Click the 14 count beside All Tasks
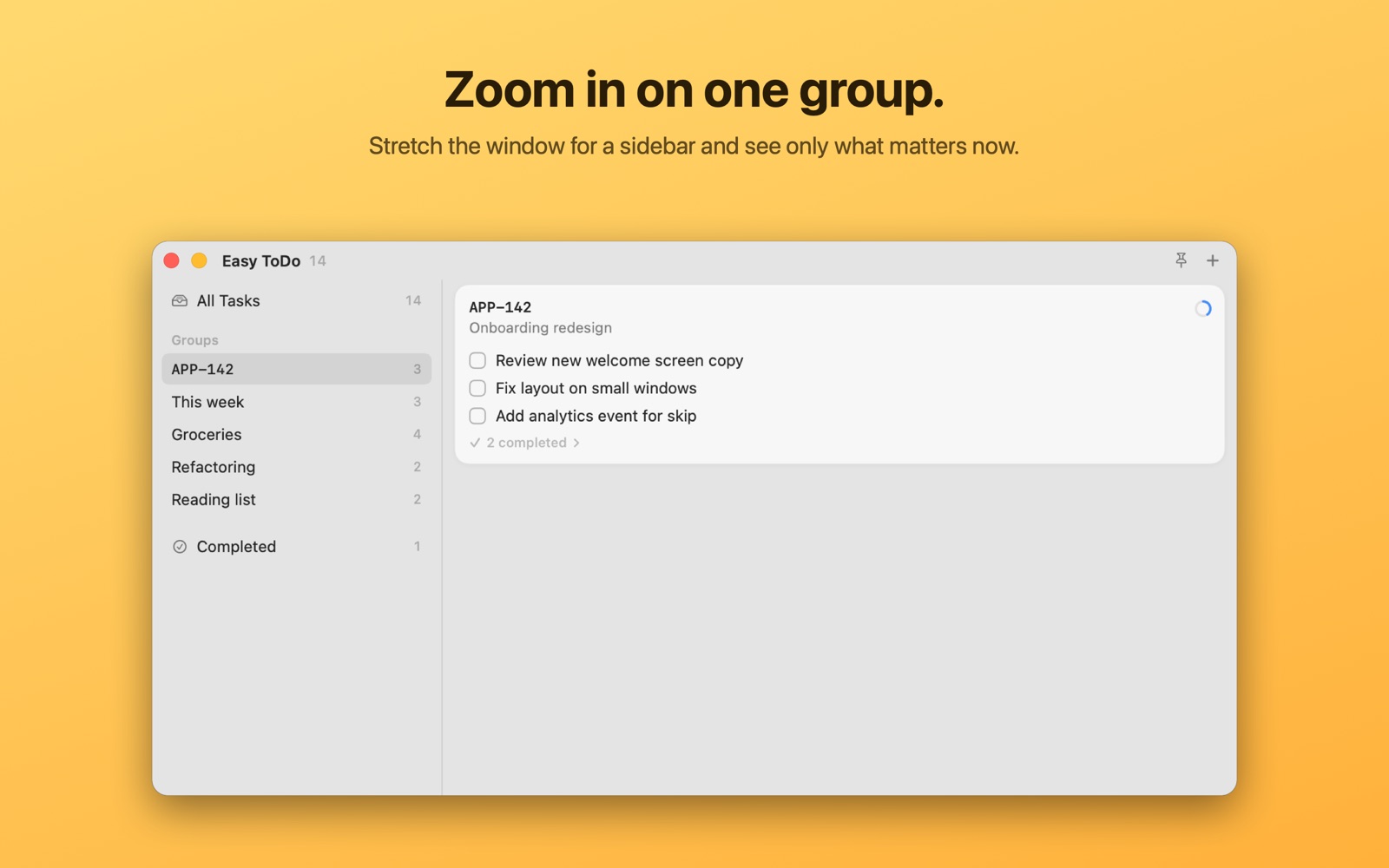Viewport: 1389px width, 868px height. 413,300
